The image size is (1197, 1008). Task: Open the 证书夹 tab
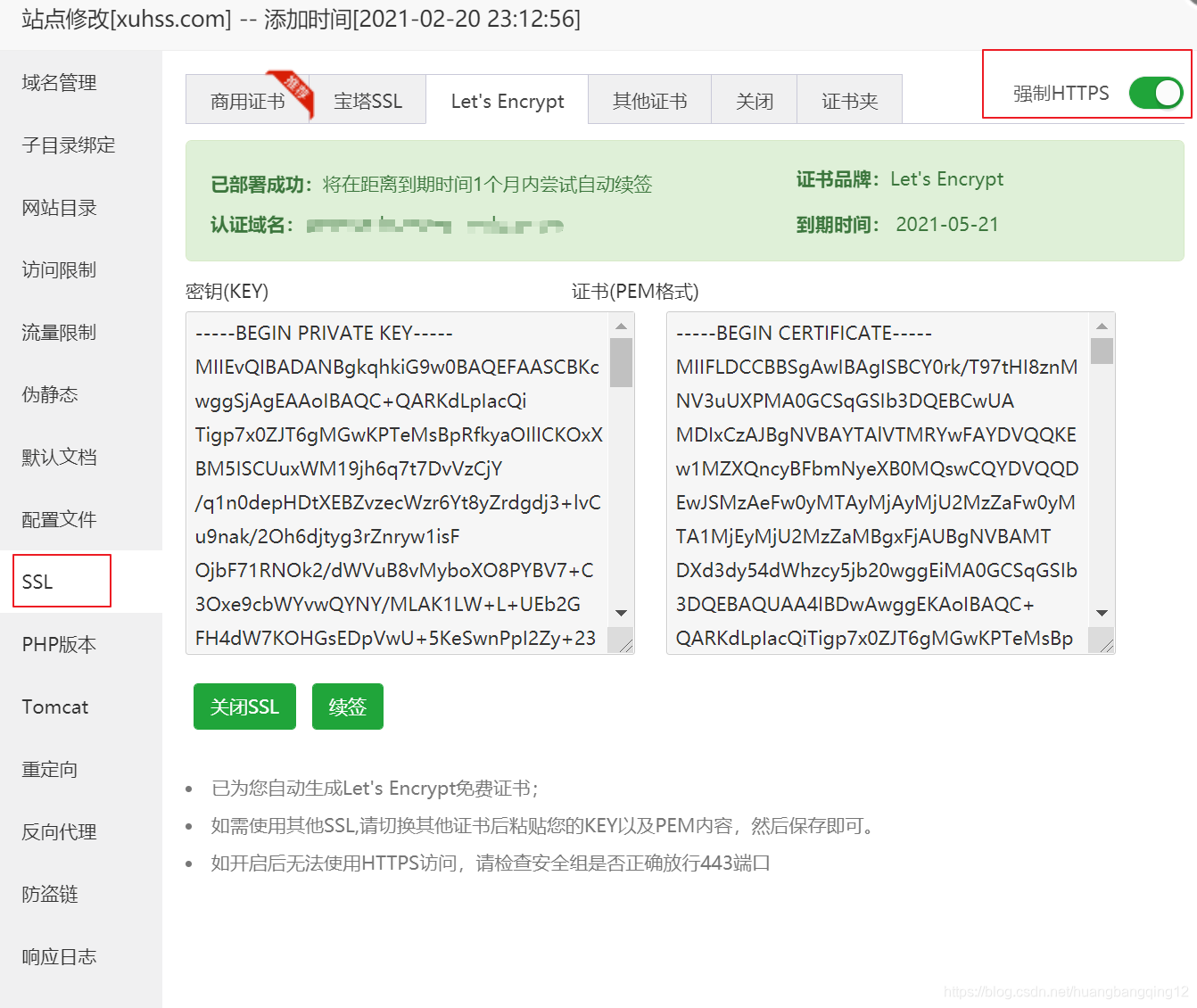tap(849, 101)
